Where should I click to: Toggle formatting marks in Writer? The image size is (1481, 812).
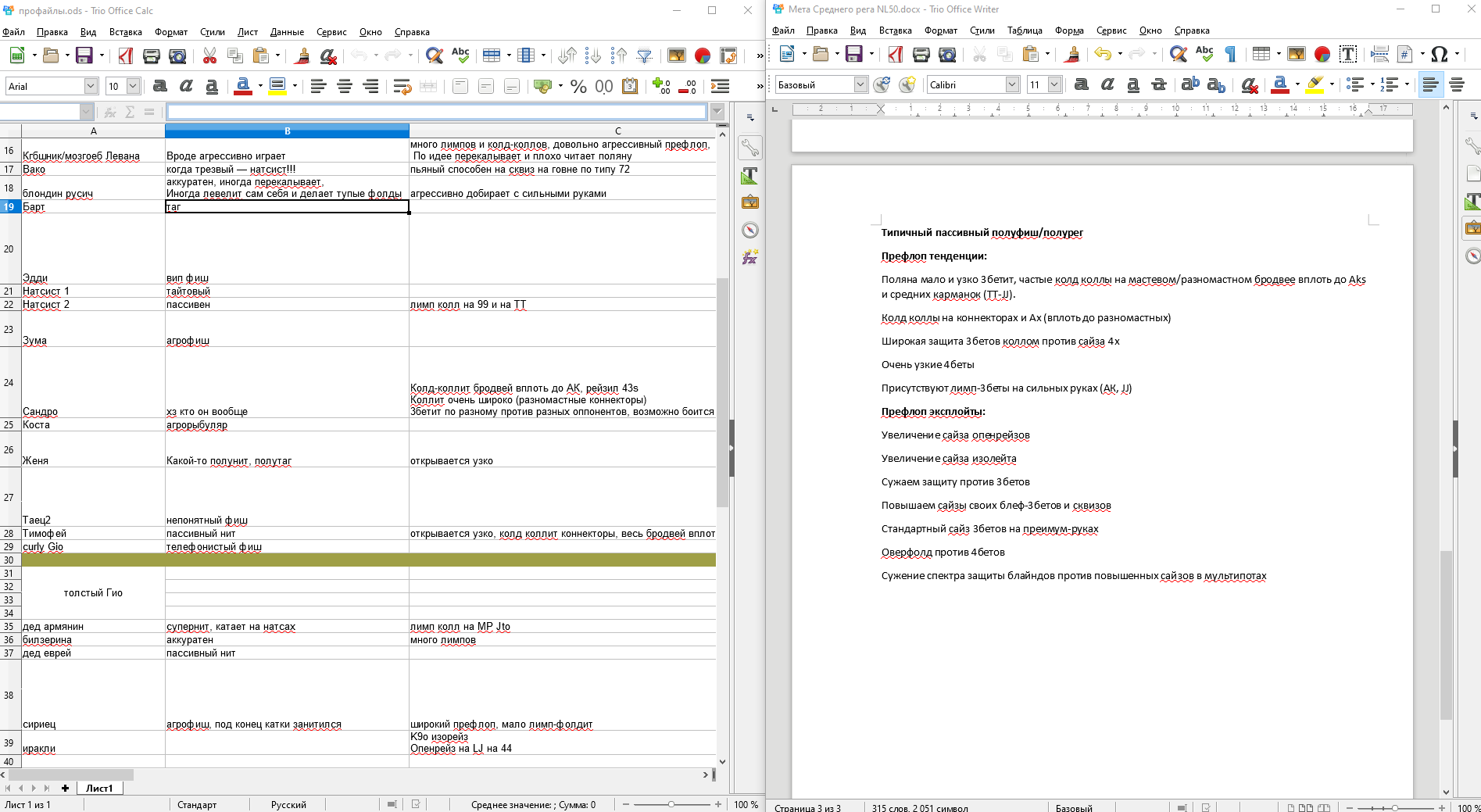(x=1230, y=54)
